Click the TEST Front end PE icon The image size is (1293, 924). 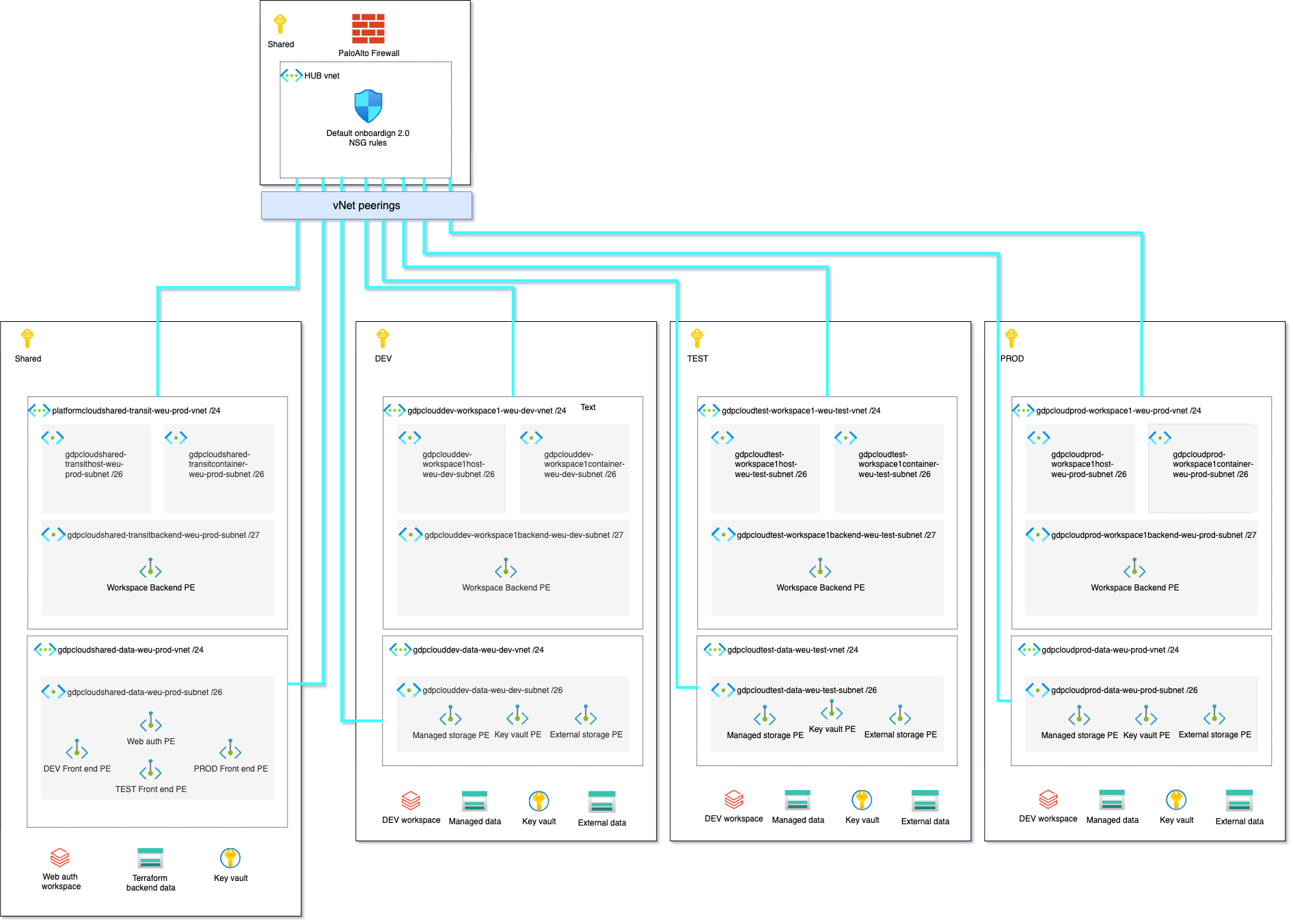tap(150, 771)
